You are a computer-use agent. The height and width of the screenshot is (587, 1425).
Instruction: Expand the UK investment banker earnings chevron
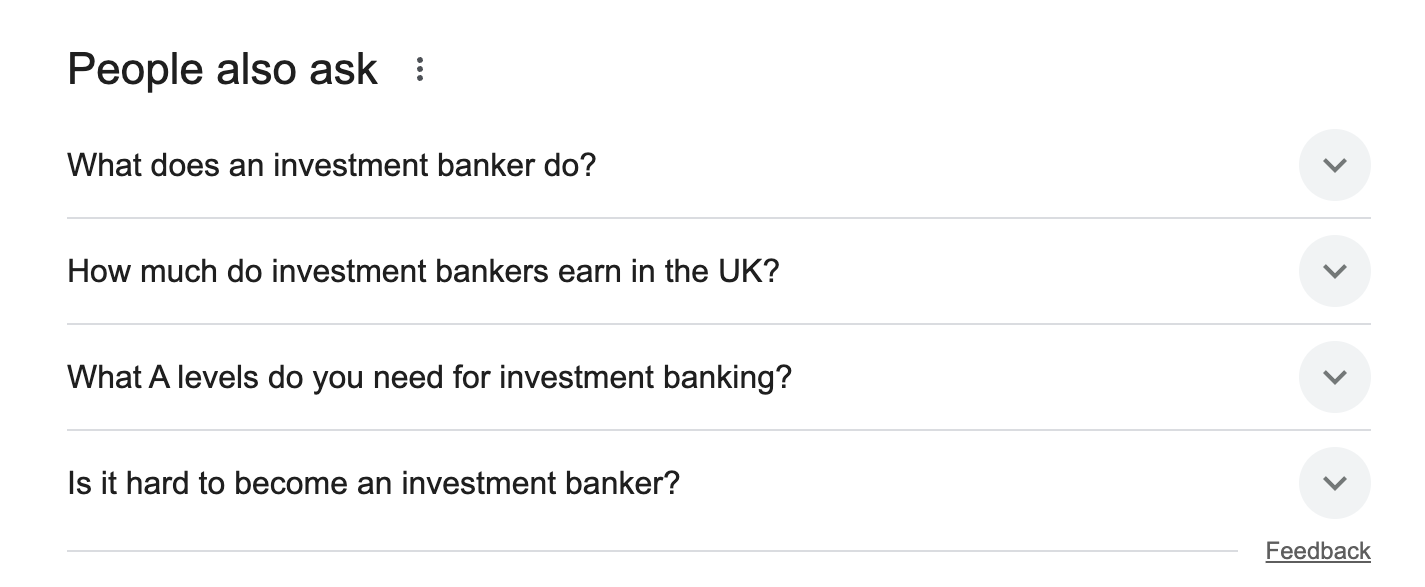pyautogui.click(x=1334, y=271)
